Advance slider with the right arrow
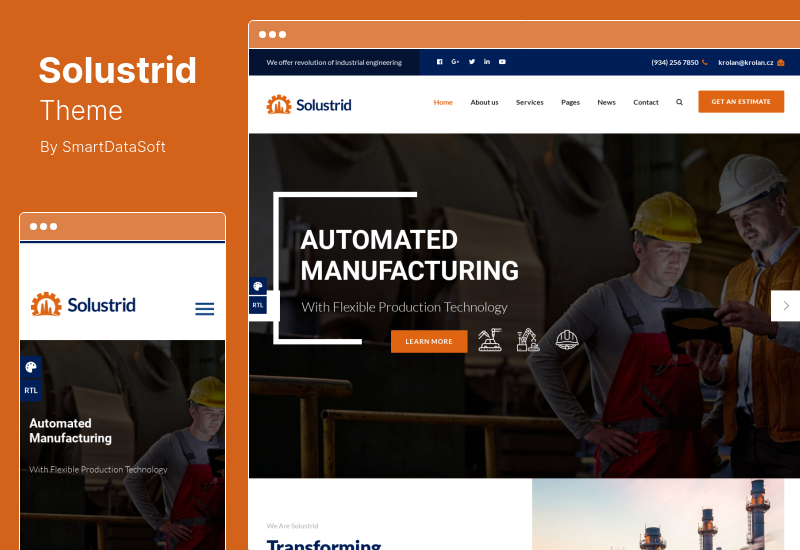This screenshot has width=800, height=550. click(x=786, y=306)
